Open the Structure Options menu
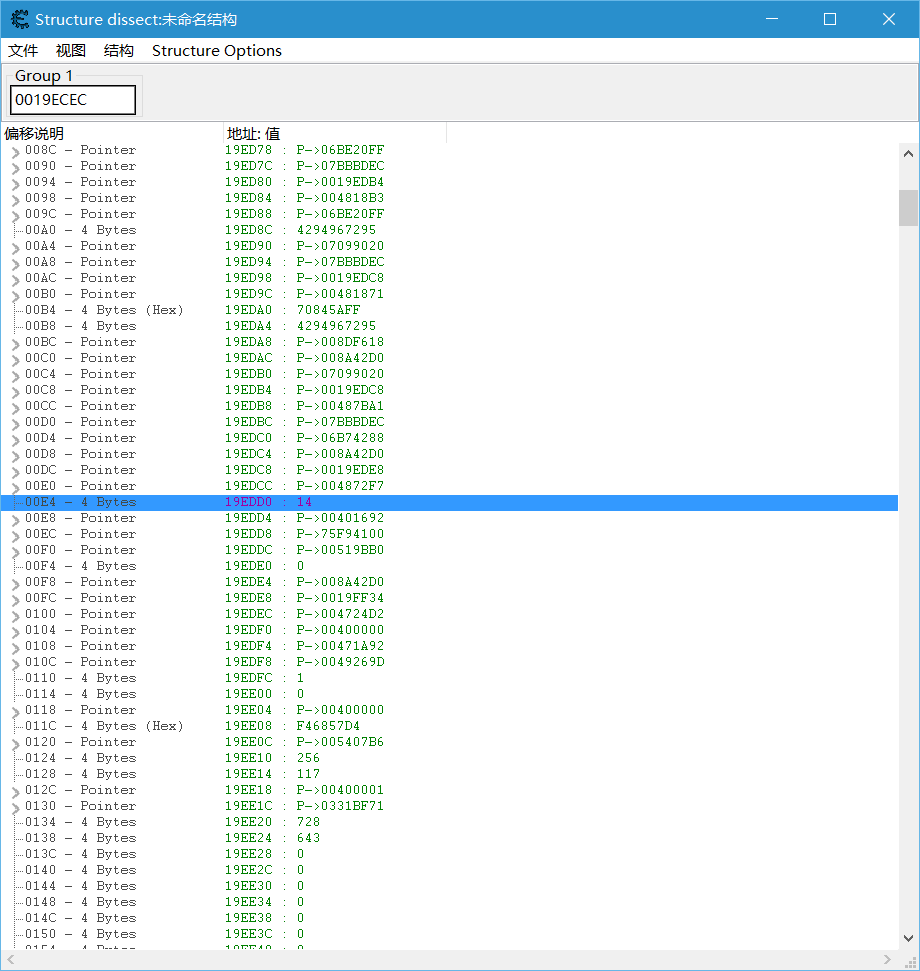The image size is (920, 971). coord(217,51)
